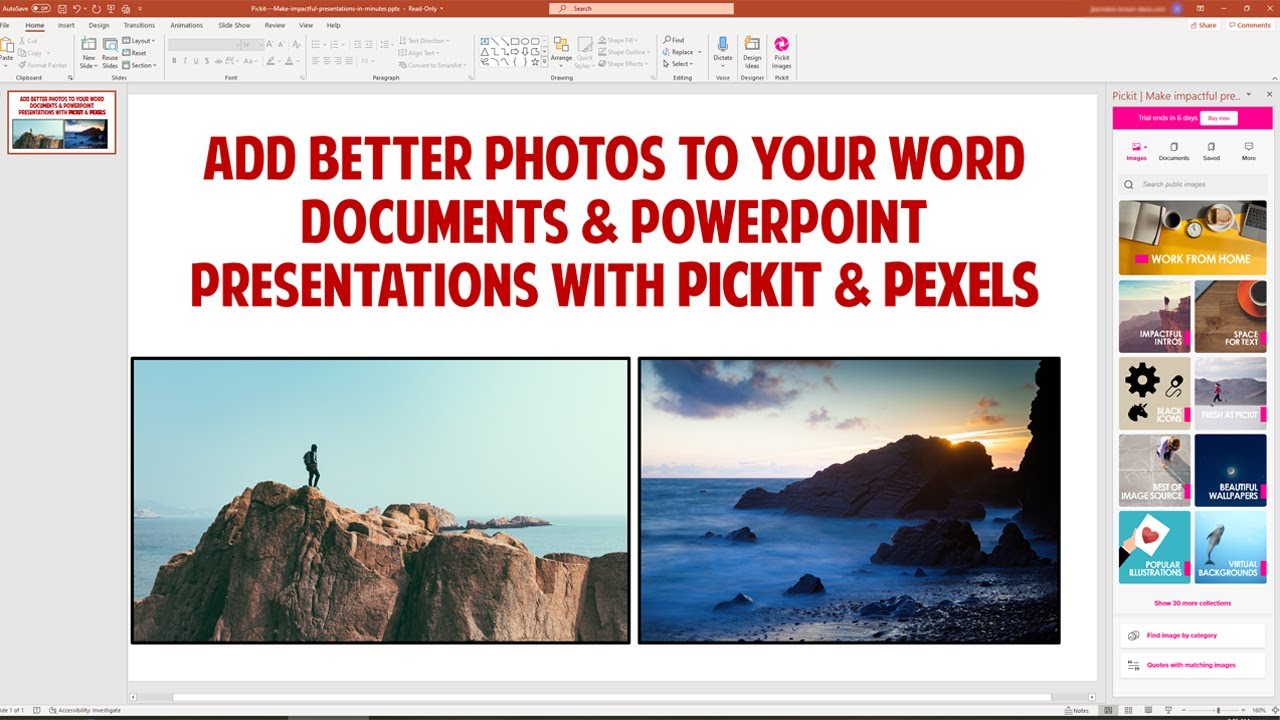Select slide 1 thumbnail in slide panel
1280x720 pixels.
62,122
